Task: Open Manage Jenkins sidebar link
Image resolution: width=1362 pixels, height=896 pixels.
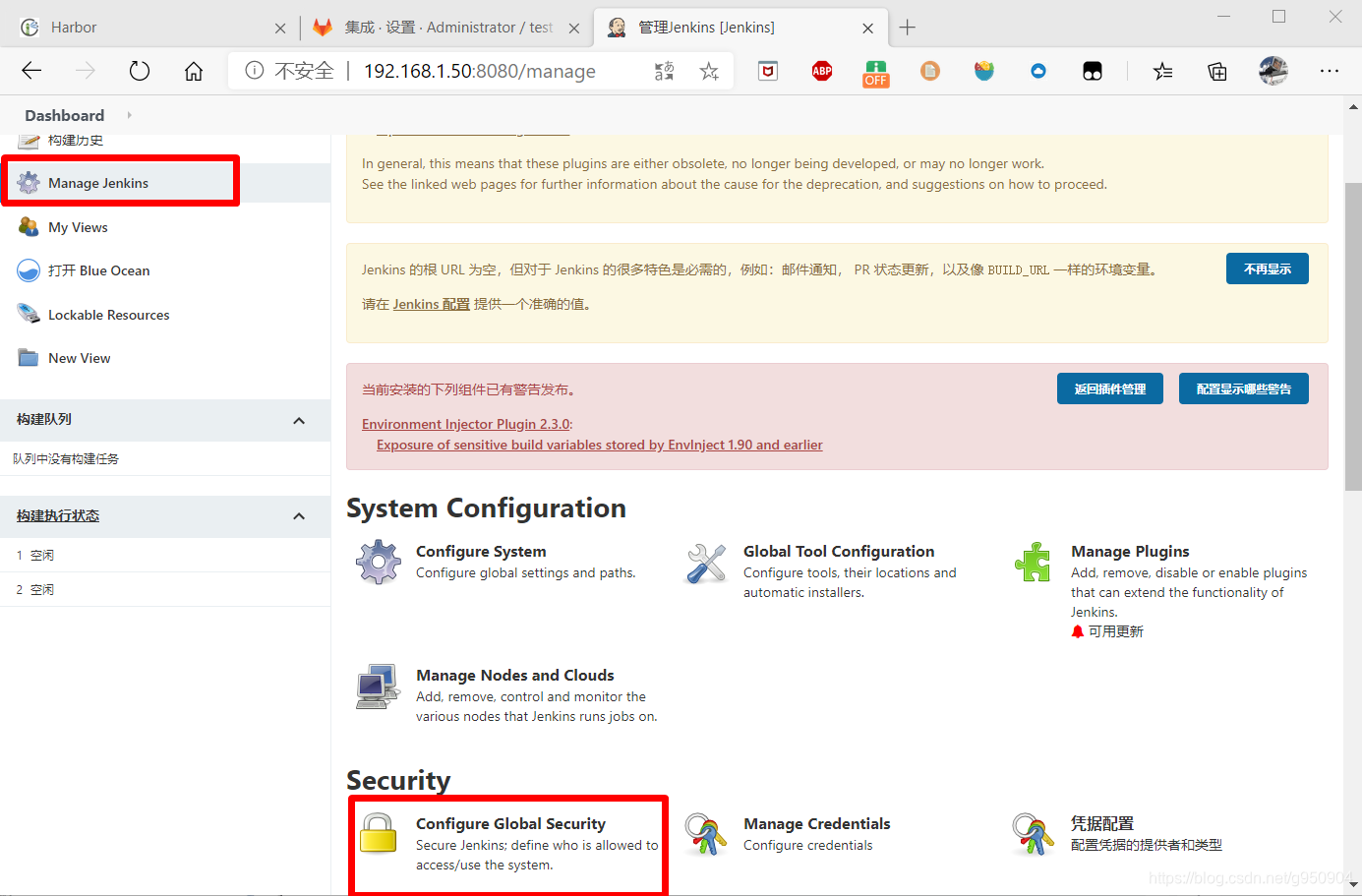Action: pyautogui.click(x=98, y=183)
